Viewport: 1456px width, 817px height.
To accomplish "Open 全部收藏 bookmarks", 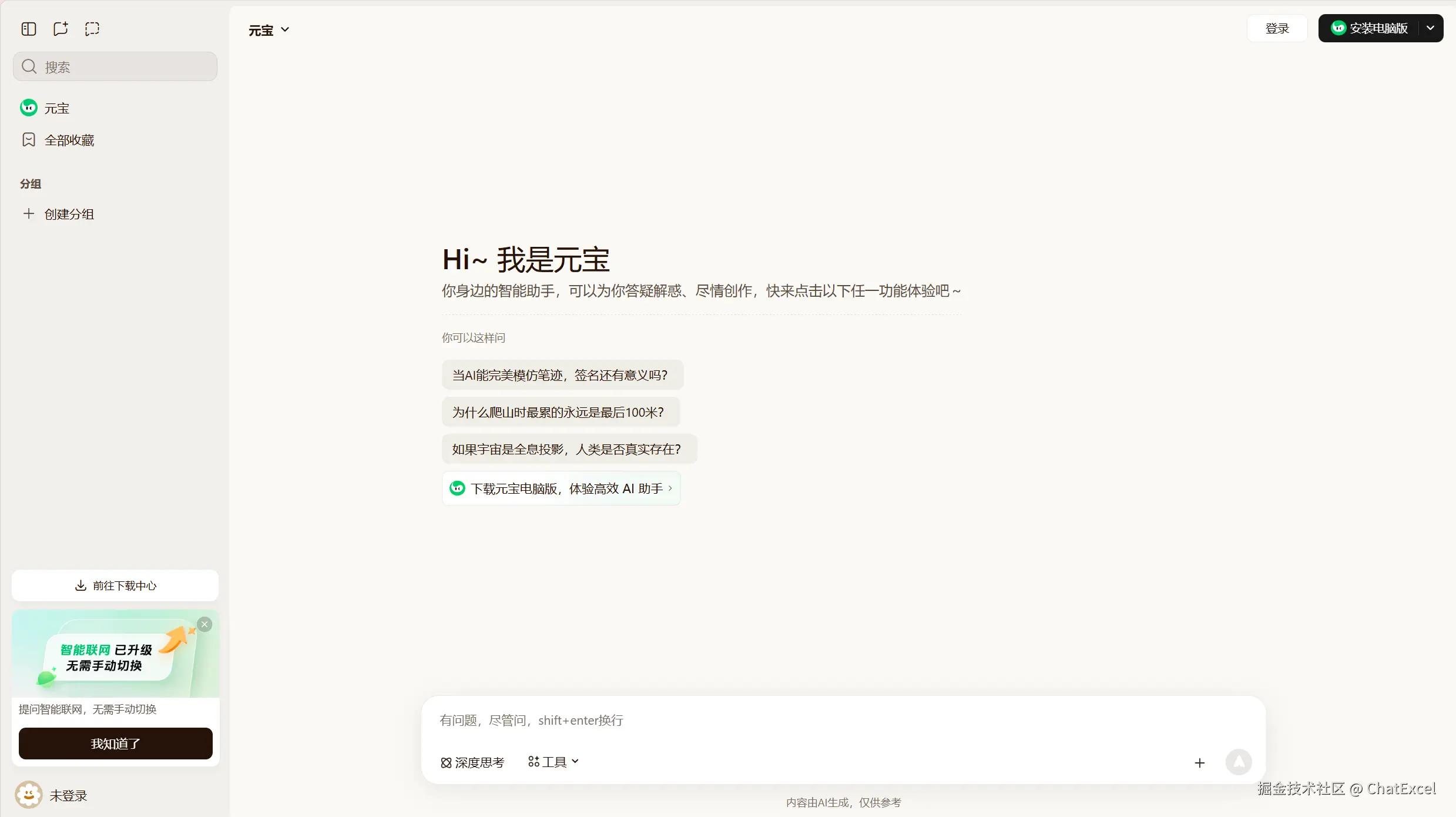I will [69, 140].
